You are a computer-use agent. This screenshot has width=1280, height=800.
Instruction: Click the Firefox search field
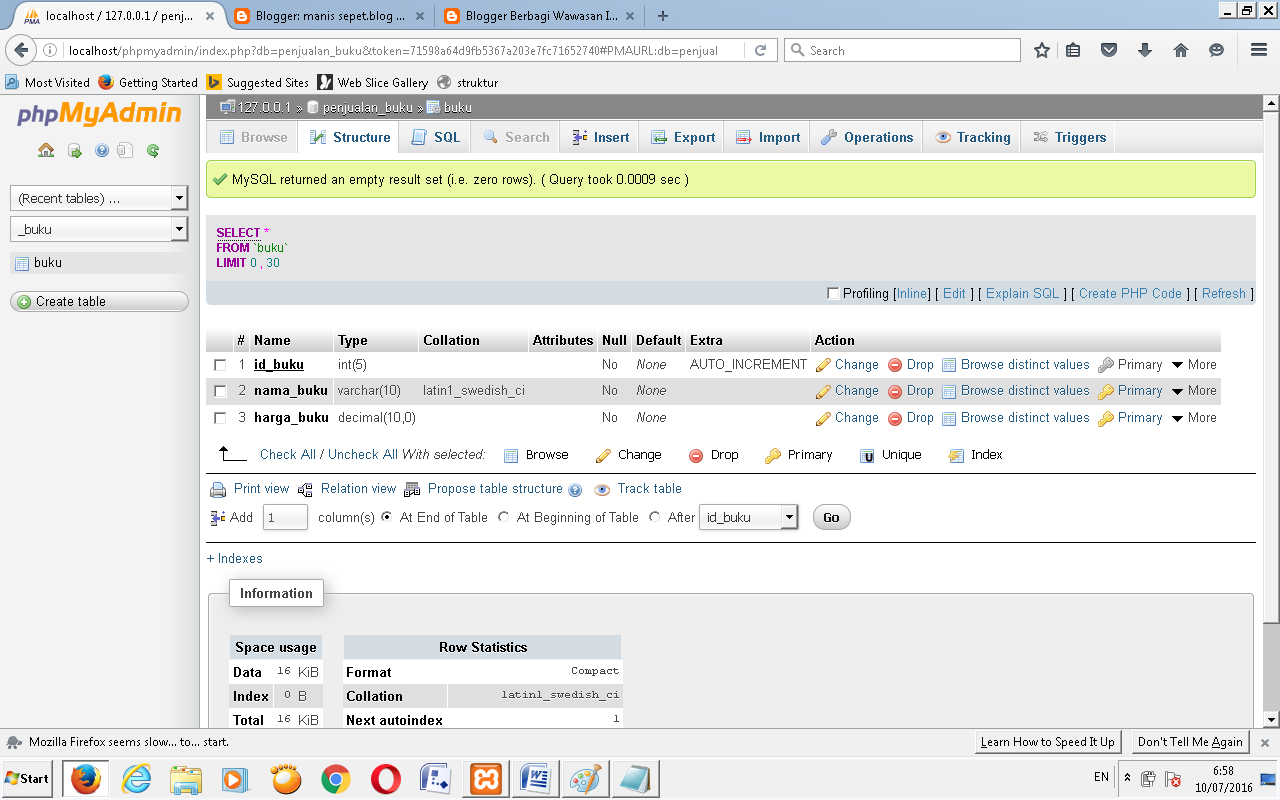coord(900,50)
